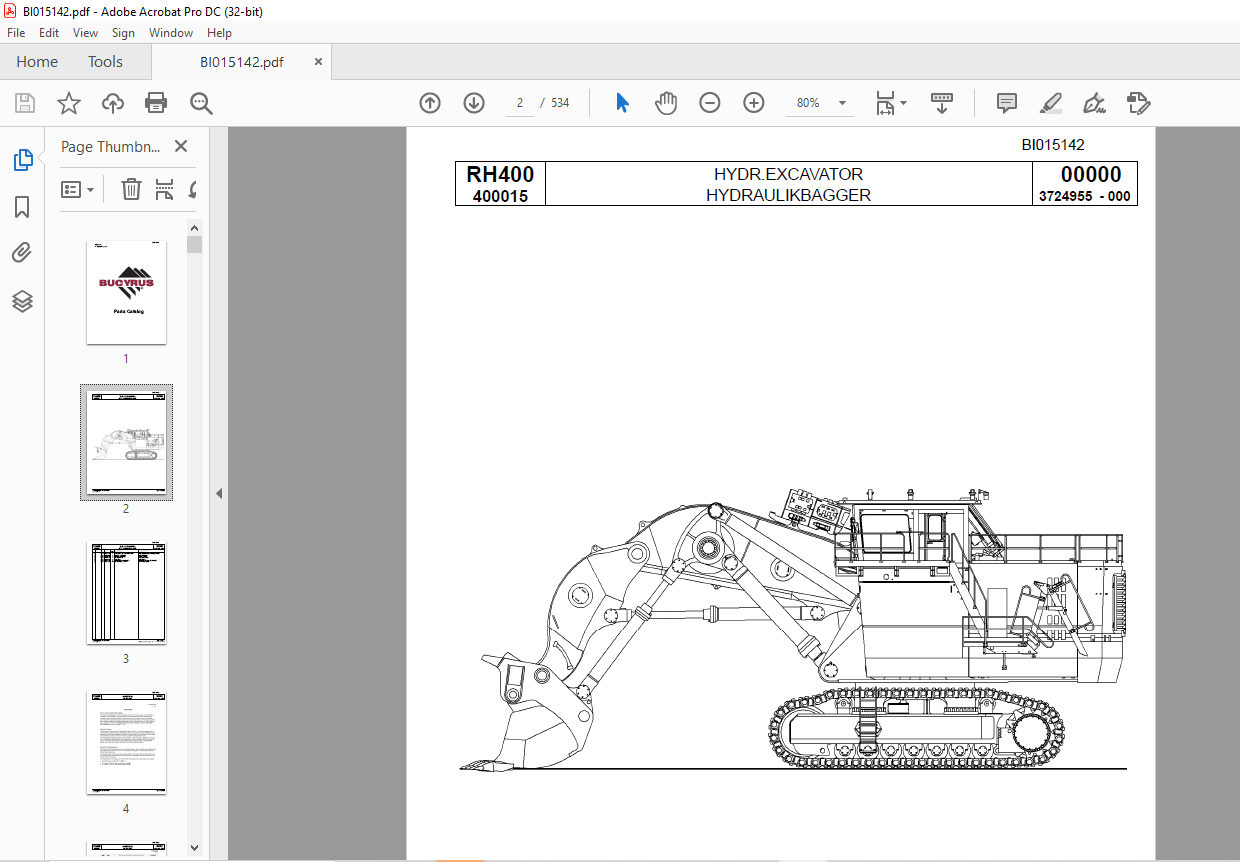Image resolution: width=1240 pixels, height=862 pixels.
Task: Zoom out with the minus icon
Action: (710, 103)
